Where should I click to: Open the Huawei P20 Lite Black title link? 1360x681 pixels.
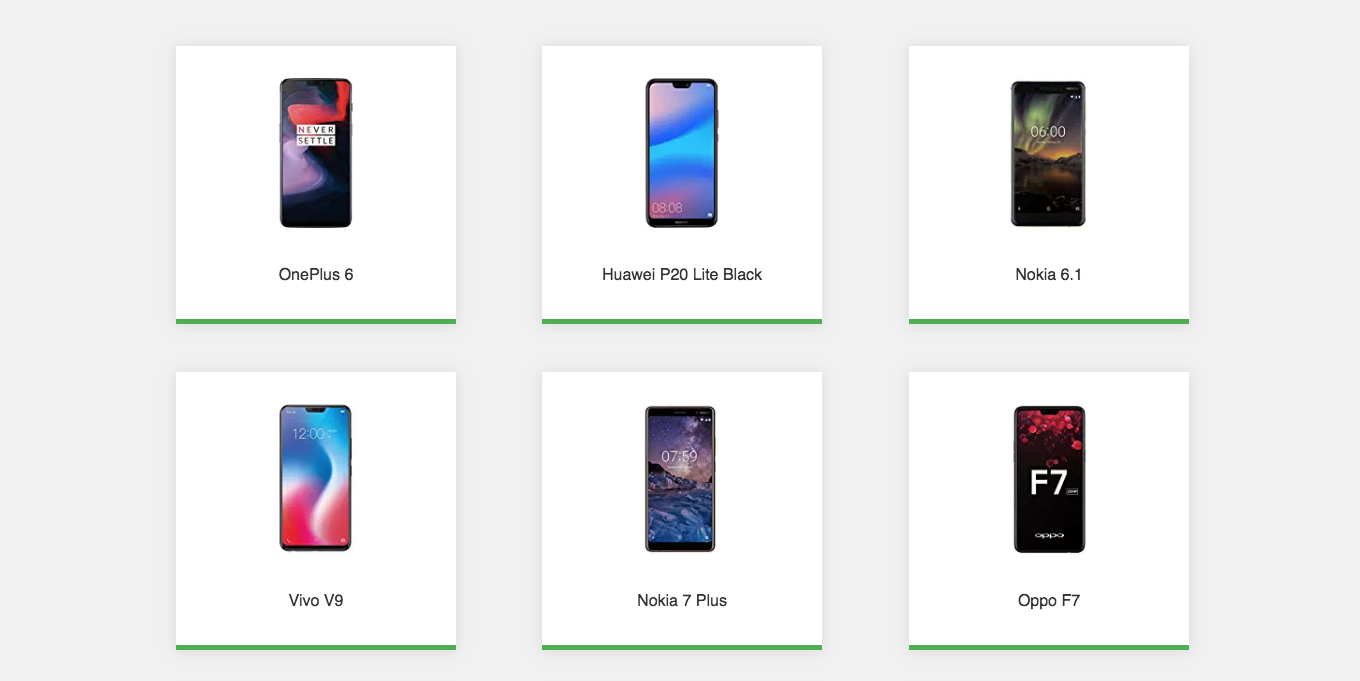682,274
